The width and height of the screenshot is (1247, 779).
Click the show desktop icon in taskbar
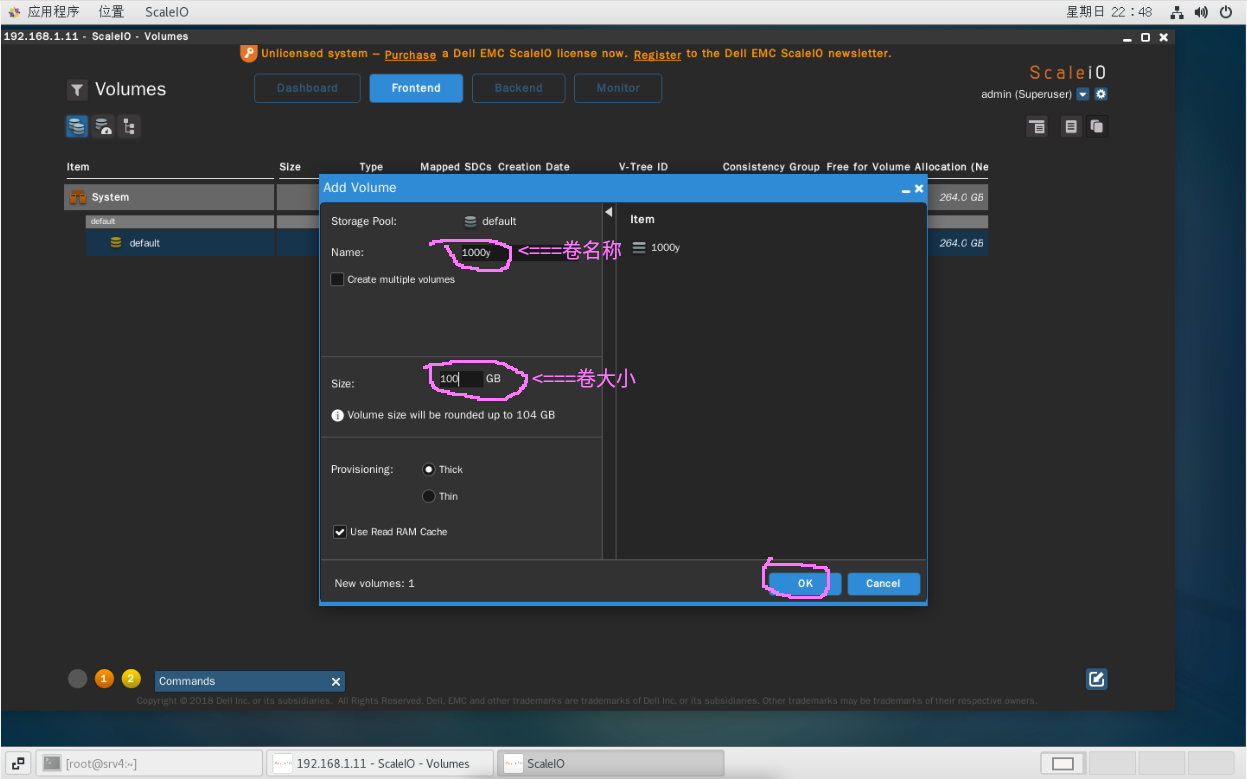(x=18, y=763)
